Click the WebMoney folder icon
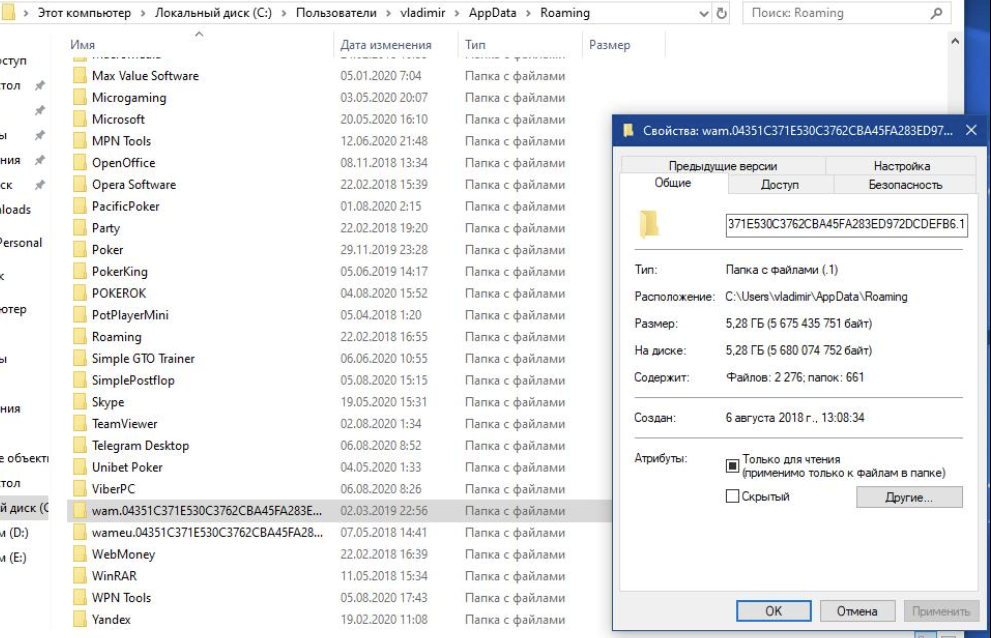Image resolution: width=991 pixels, height=638 pixels. [x=80, y=555]
